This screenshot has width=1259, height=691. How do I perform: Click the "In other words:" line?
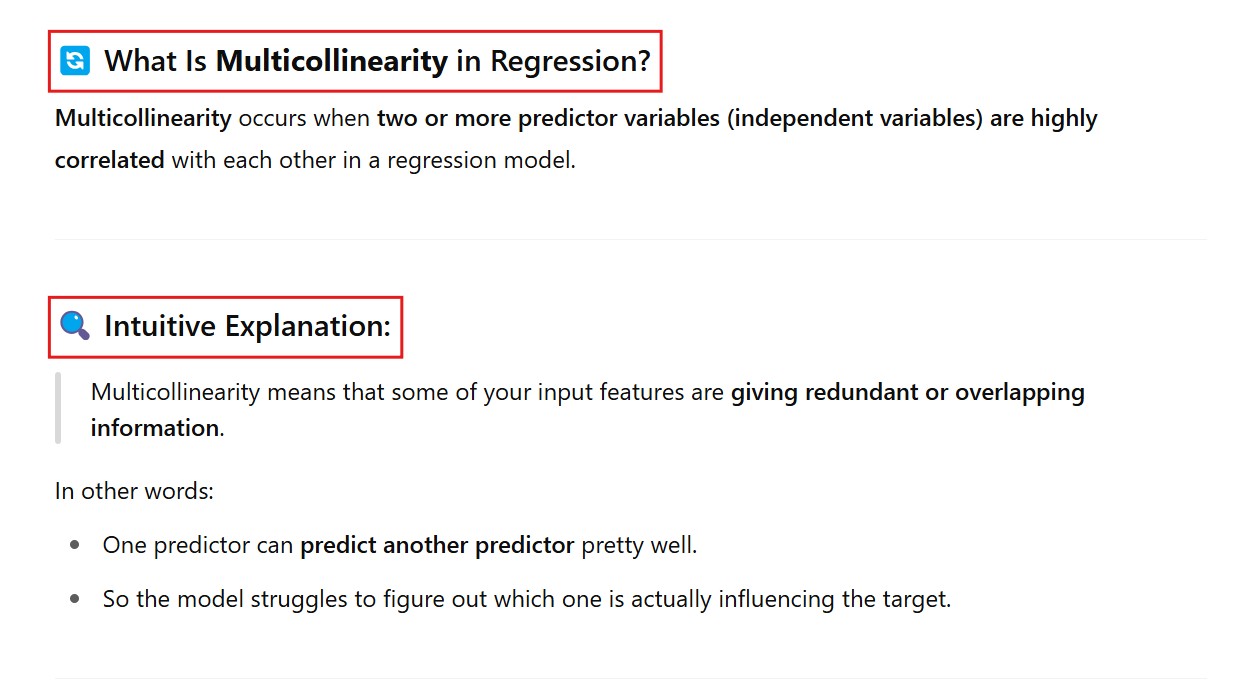coord(134,491)
